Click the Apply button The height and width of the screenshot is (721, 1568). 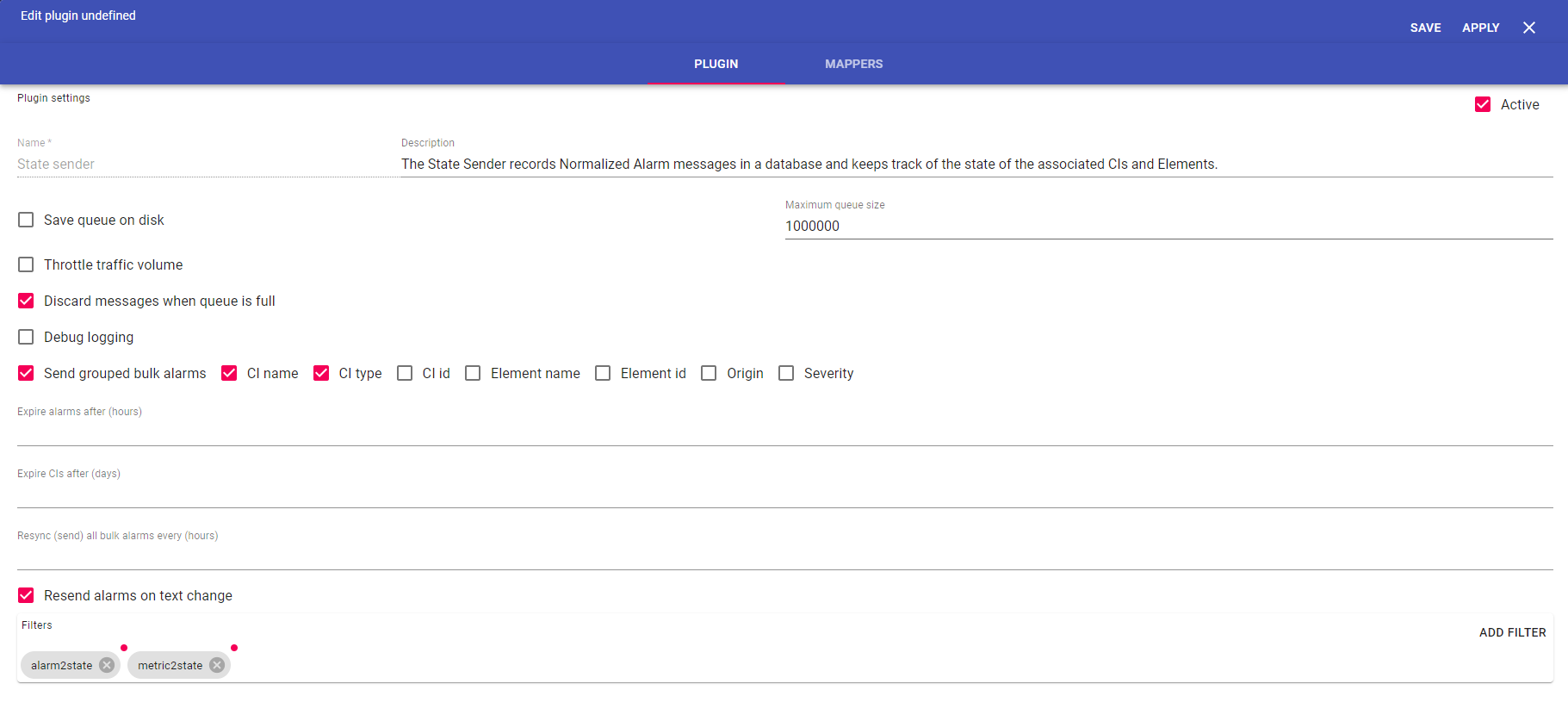[x=1480, y=28]
